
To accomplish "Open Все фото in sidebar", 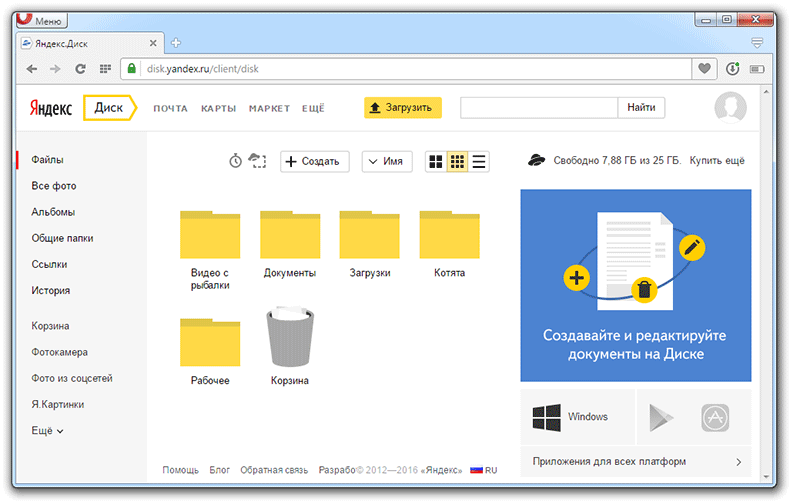I will [53, 186].
